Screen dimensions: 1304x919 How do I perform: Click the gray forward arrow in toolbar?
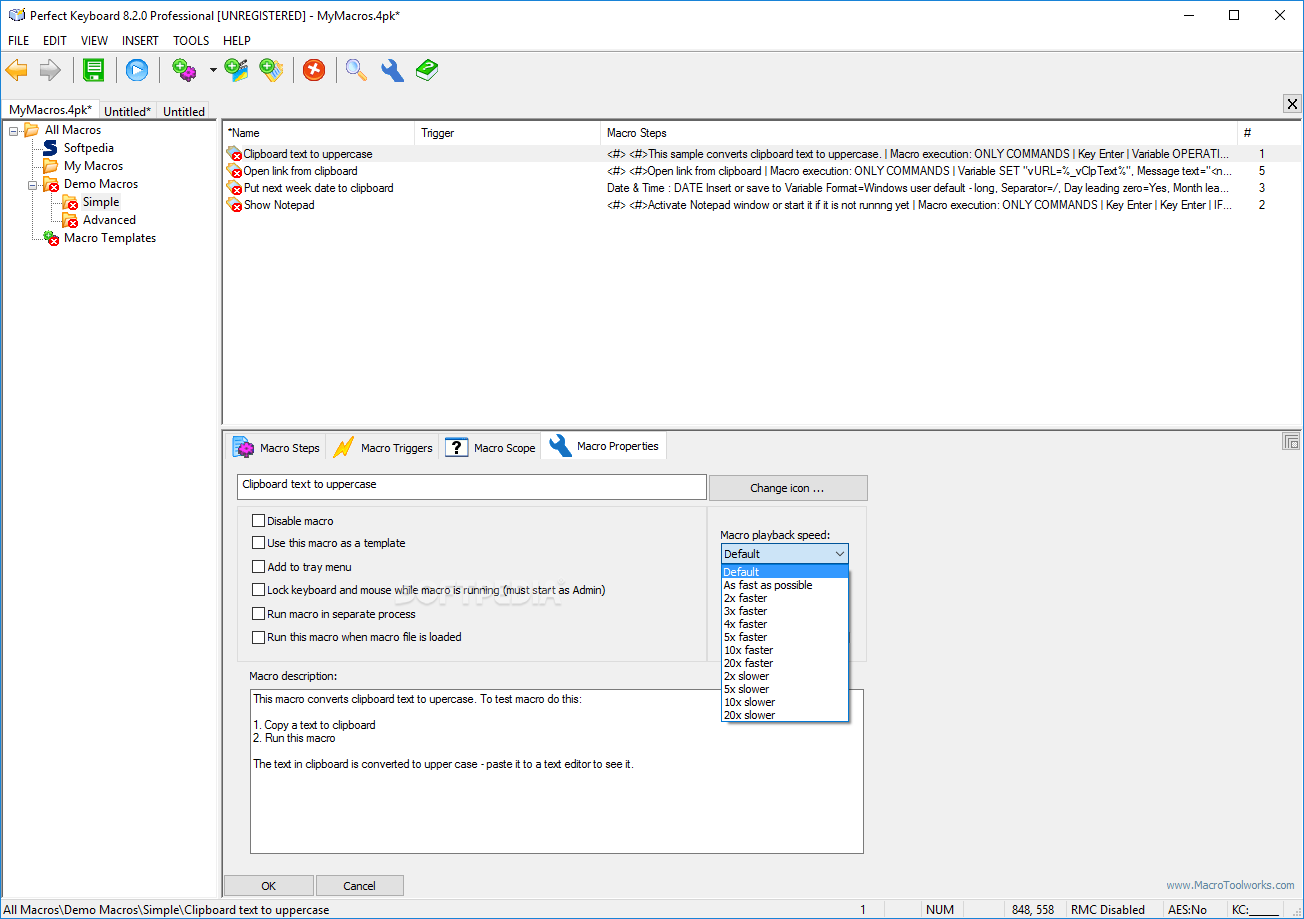tap(50, 70)
